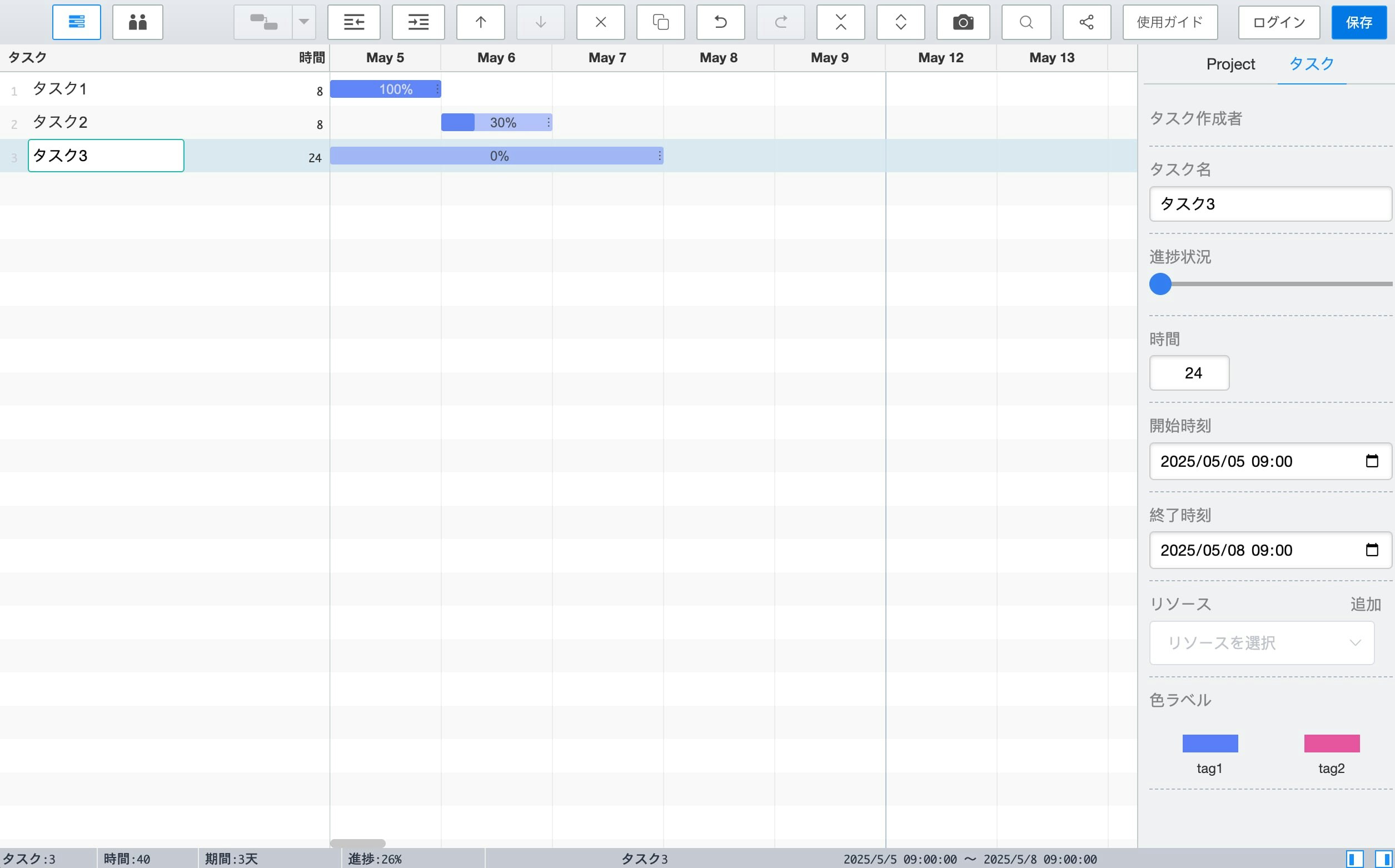Click the copy task icon
Screen dimensions: 1395x868
click(660, 22)
